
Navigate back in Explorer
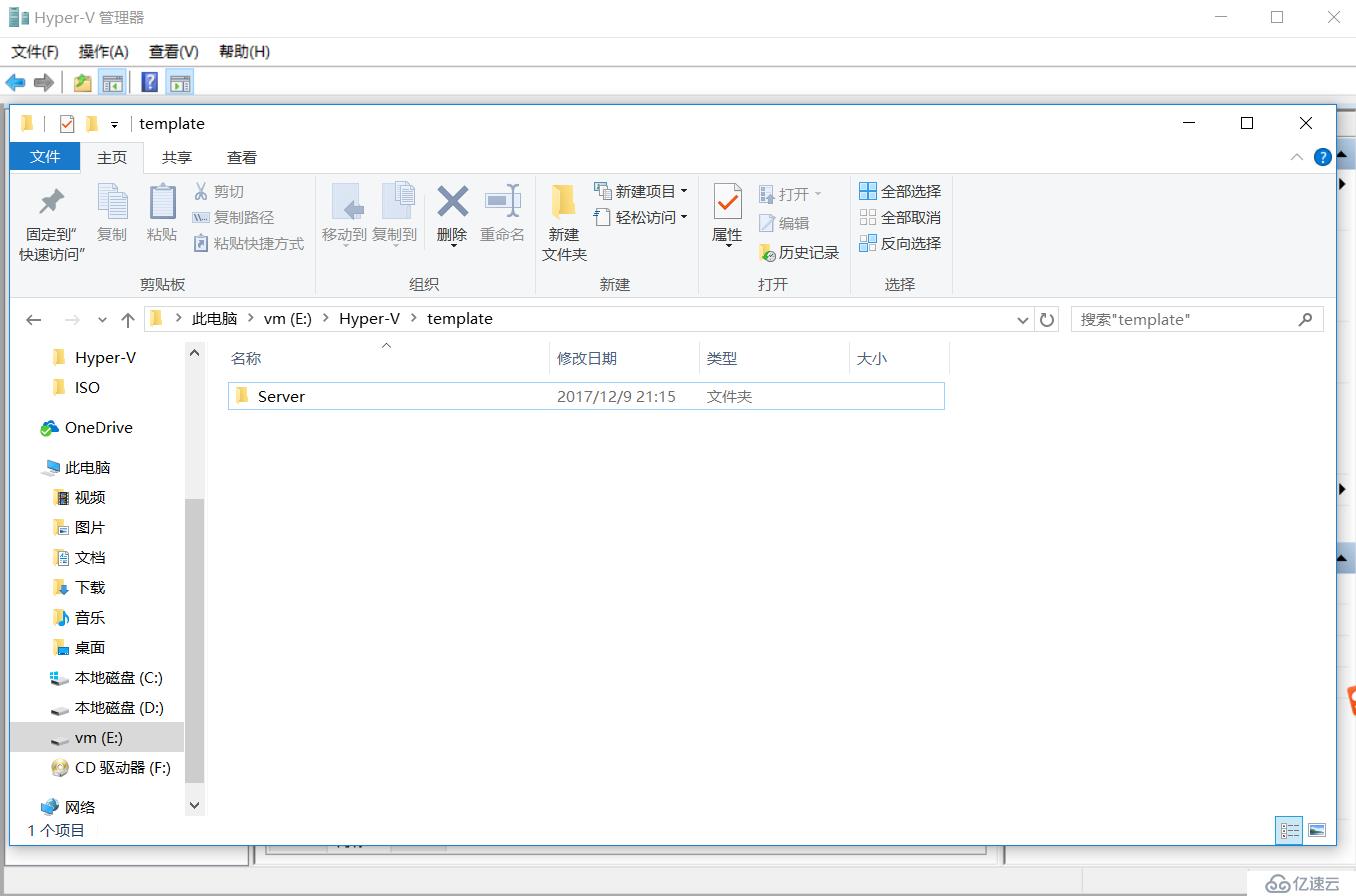(x=34, y=319)
